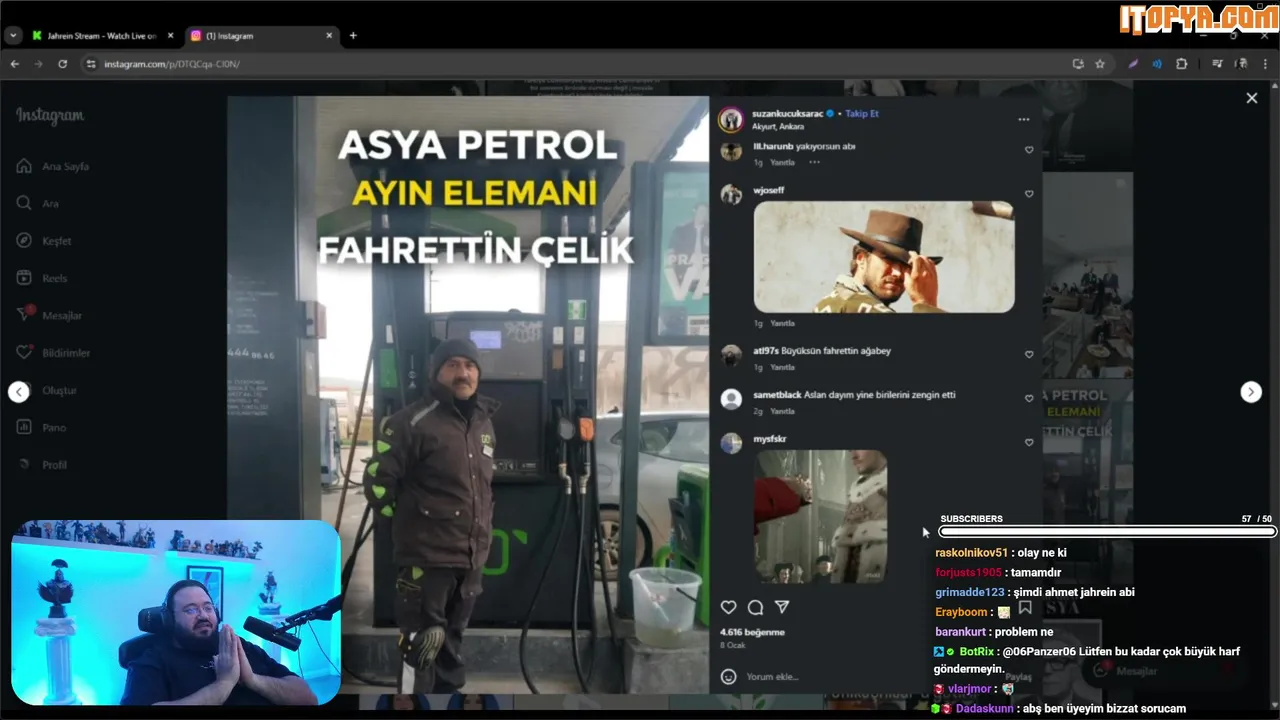This screenshot has height=720, width=1280.
Task: Like the wjoseff comment
Action: 1028,194
